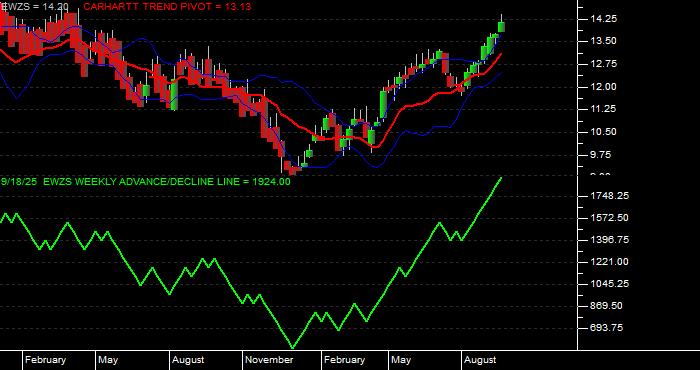The image size is (700, 370).
Task: Click the first February label on time axis
Action: (x=46, y=360)
